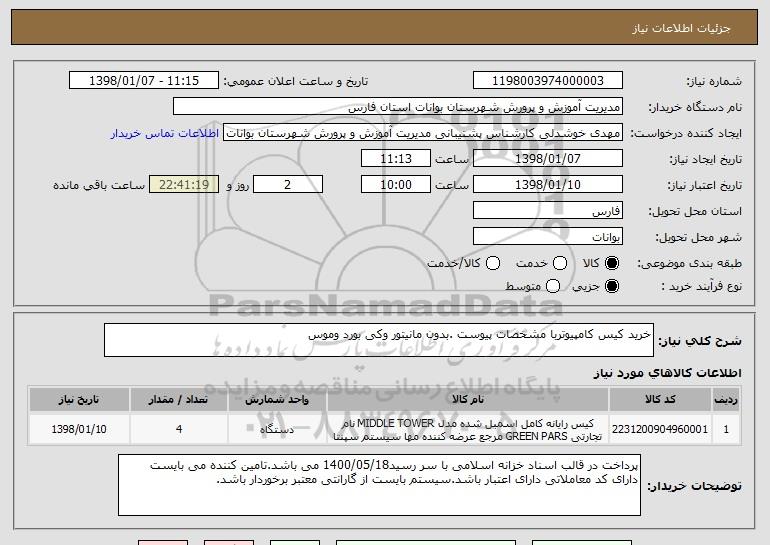This screenshot has width=770, height=545.
Task: Click the delivery city field بوانات
Action: click(x=548, y=237)
